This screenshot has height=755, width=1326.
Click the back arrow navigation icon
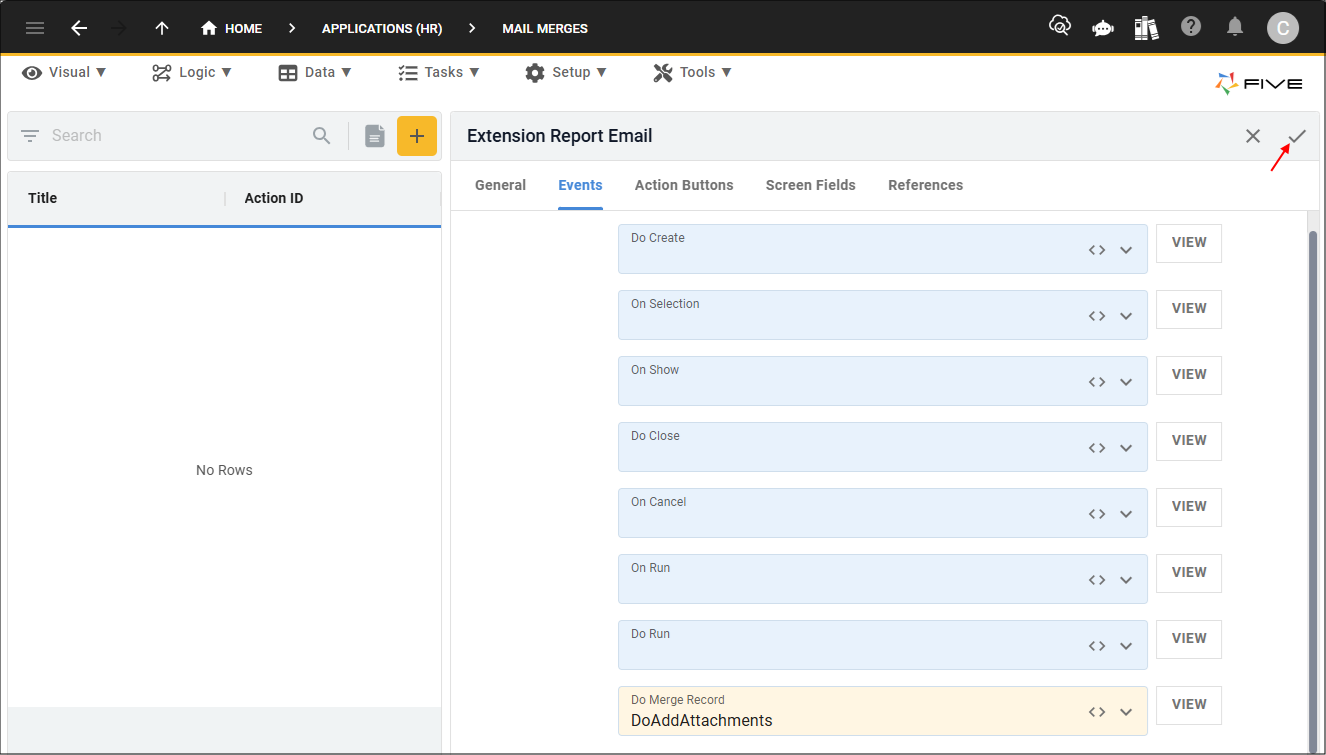pos(79,28)
